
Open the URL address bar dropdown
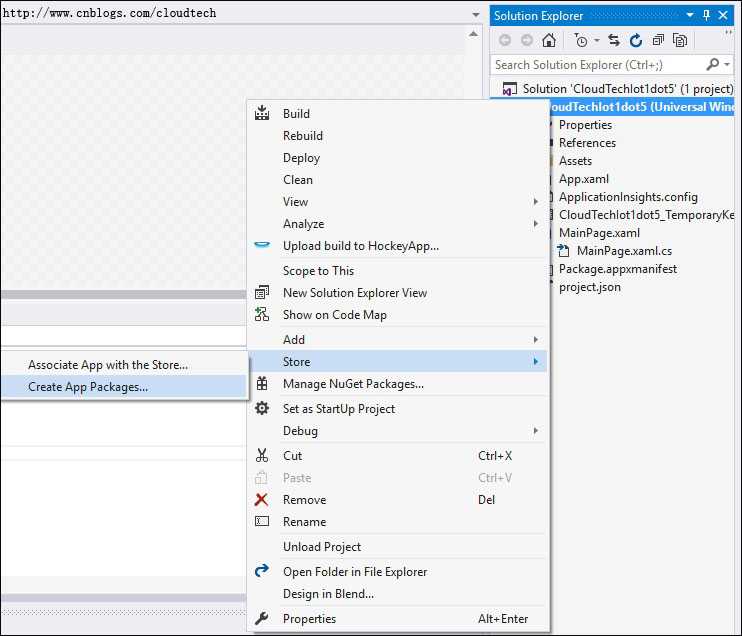coord(476,15)
